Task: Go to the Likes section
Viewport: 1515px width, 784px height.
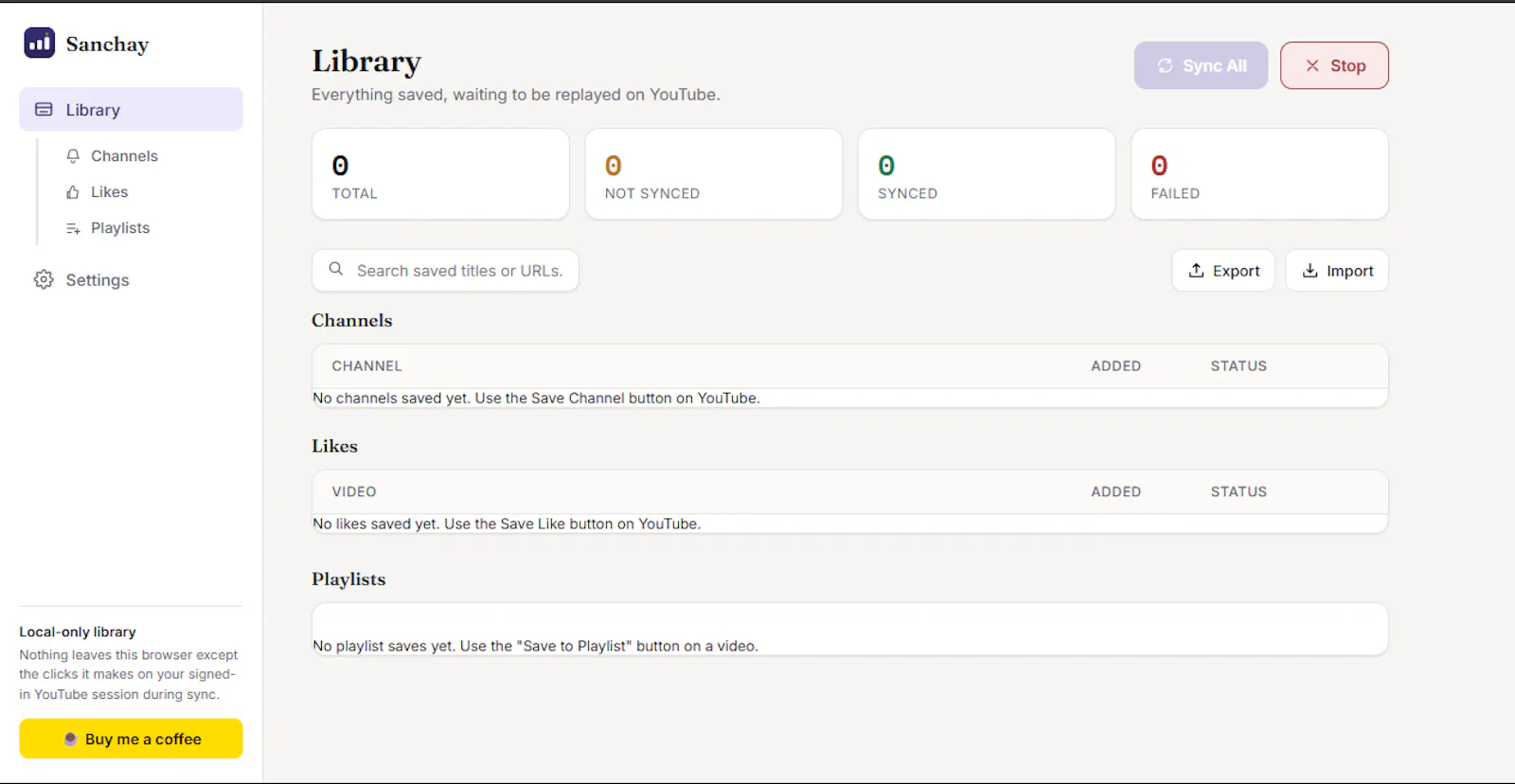Action: [109, 192]
